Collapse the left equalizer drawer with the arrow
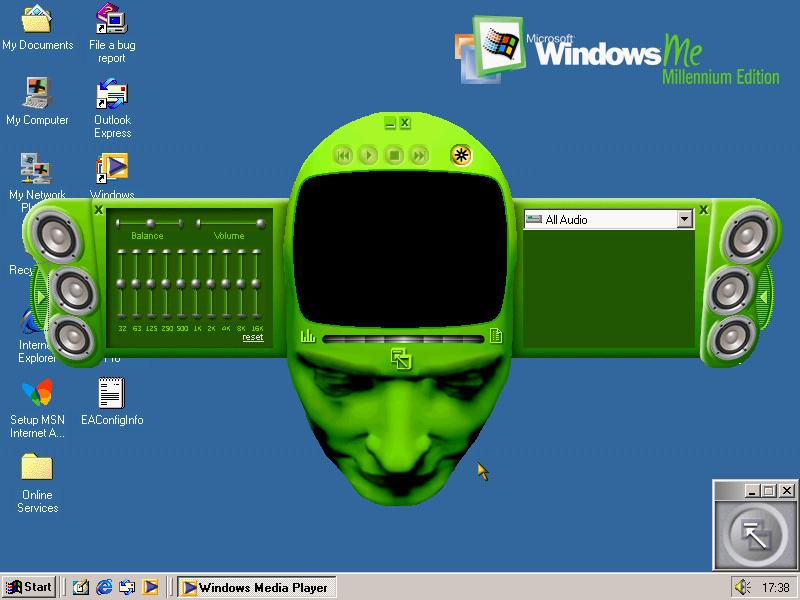 [x=41, y=297]
